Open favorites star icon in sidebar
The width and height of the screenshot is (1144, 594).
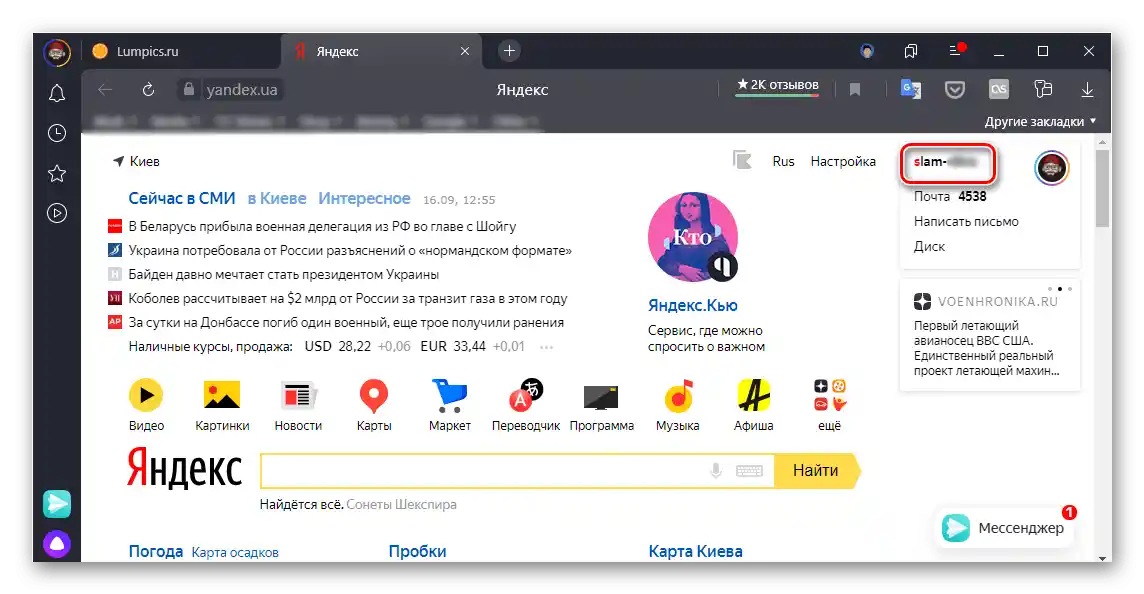(x=57, y=173)
